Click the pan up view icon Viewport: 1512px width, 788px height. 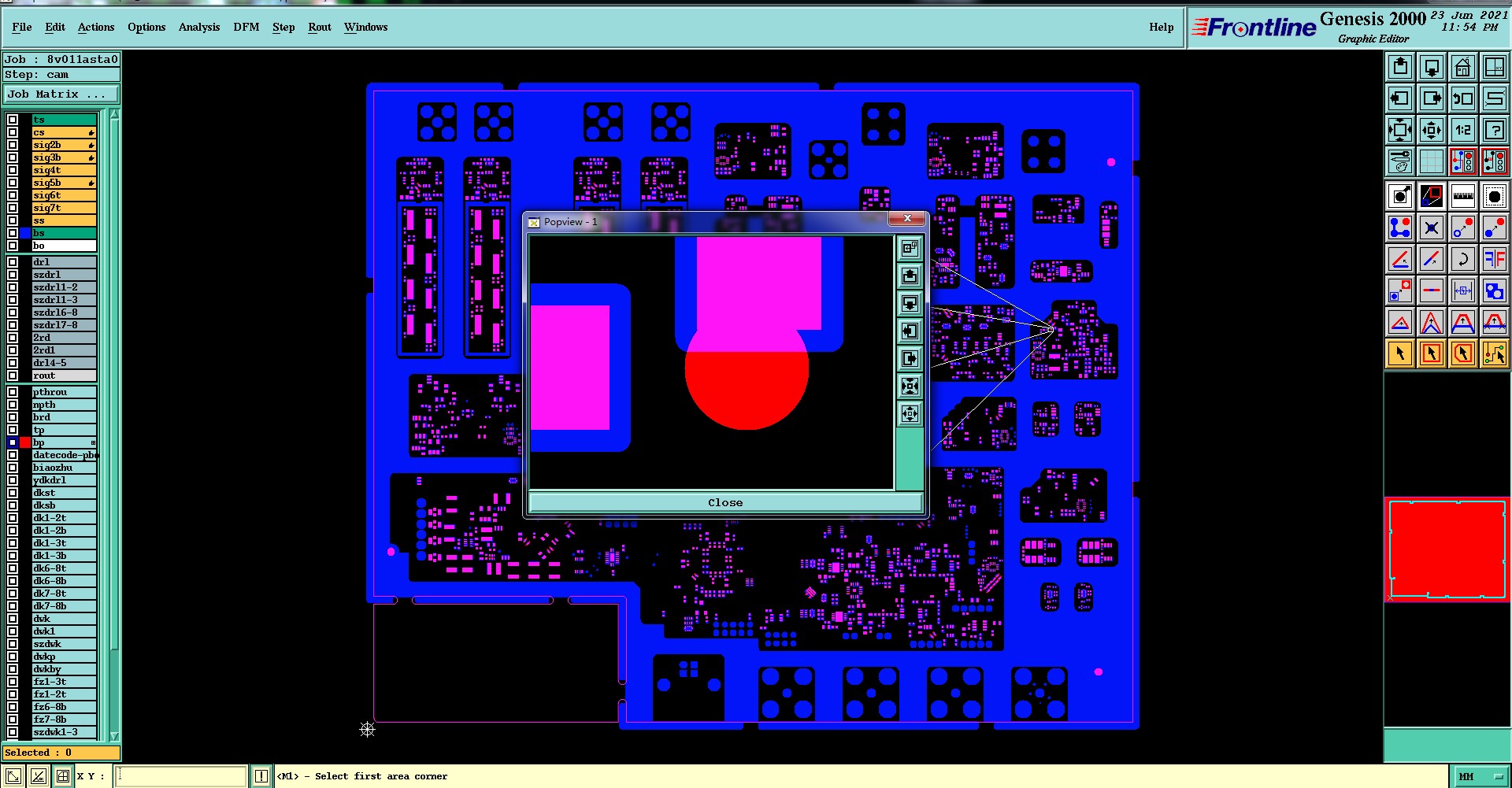pyautogui.click(x=1400, y=67)
